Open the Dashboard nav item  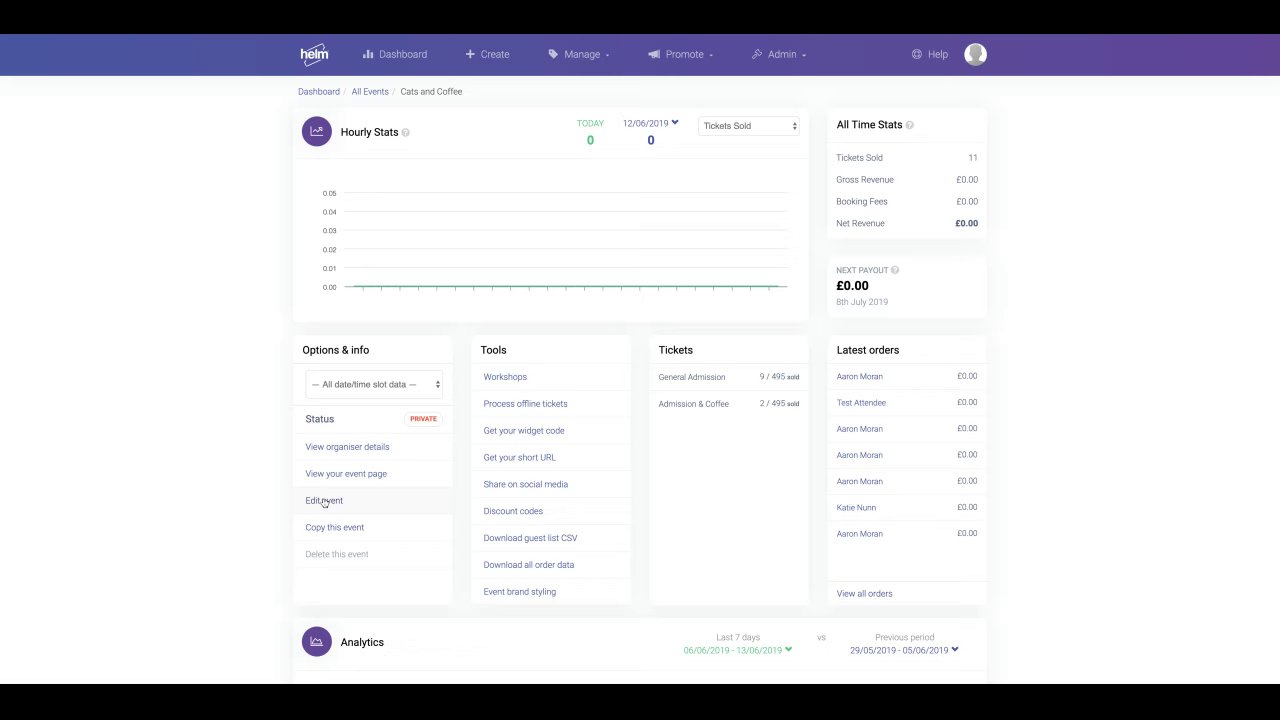[x=395, y=54]
